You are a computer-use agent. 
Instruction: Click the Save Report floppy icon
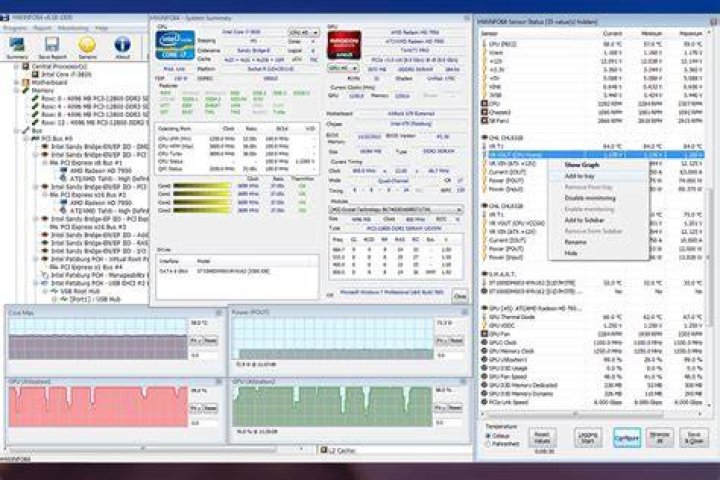click(x=52, y=45)
